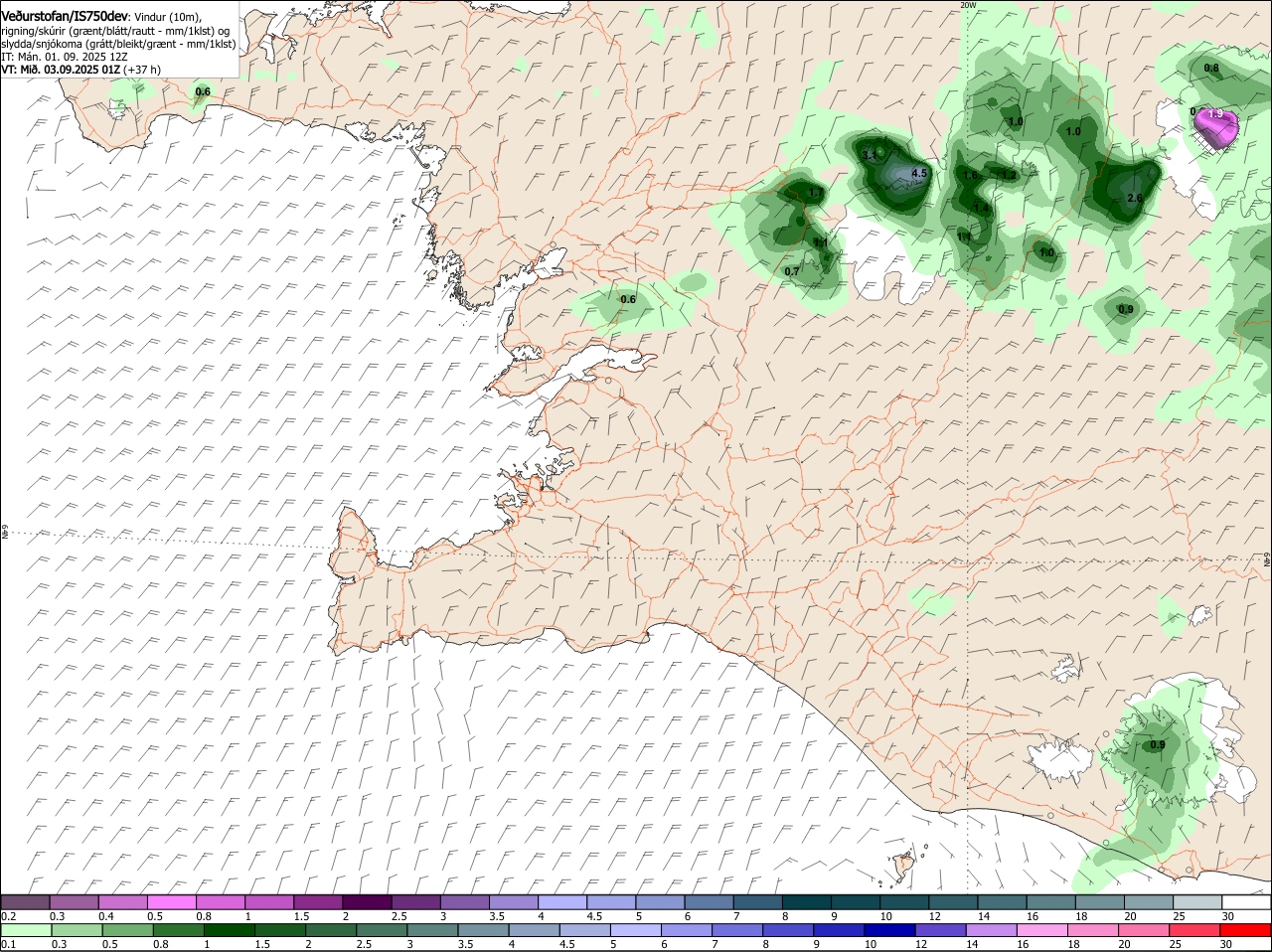Viewport: 1272px width, 952px height.
Task: Click the 2.6 precipitation value on the map
Action: pyautogui.click(x=1136, y=199)
